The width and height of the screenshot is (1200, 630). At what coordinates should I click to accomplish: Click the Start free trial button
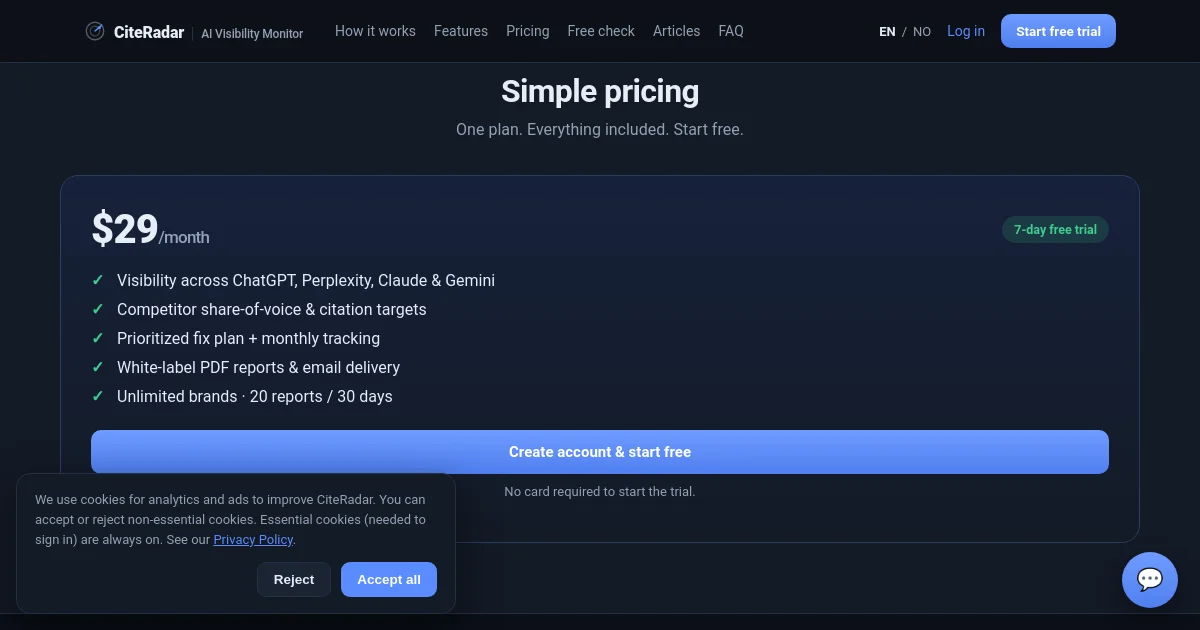pyautogui.click(x=1058, y=31)
